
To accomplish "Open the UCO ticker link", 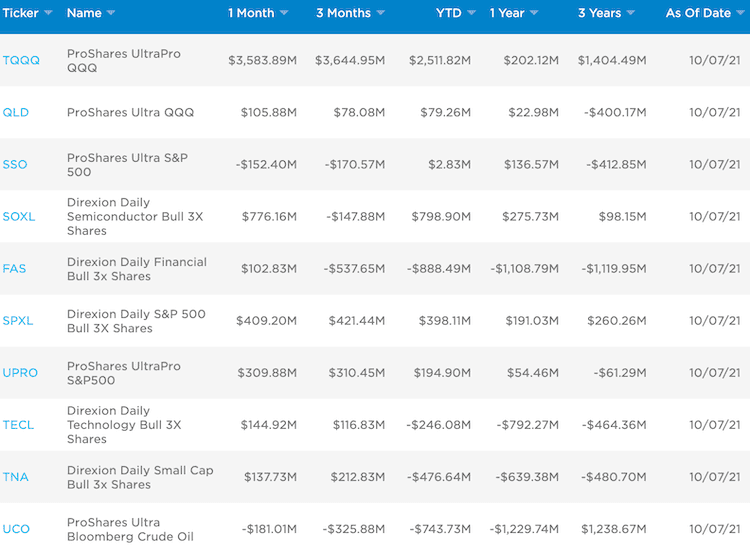I will 16,529.
